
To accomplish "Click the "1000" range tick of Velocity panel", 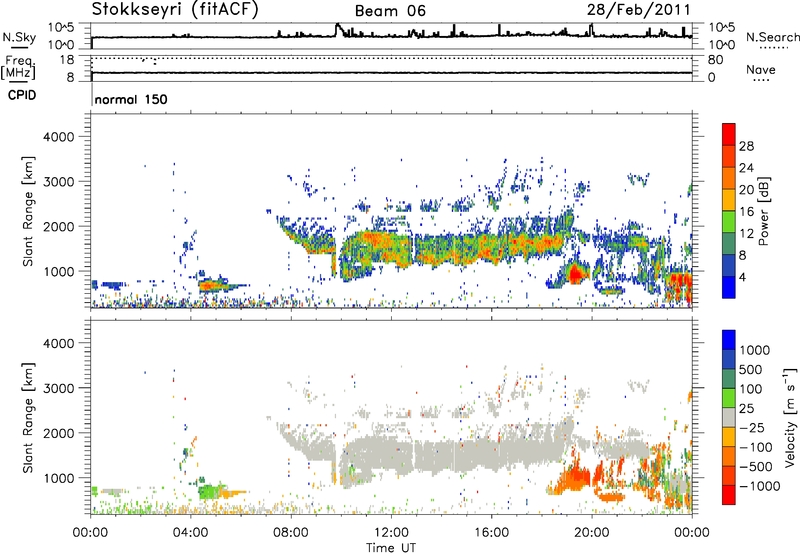I will 58,478.
